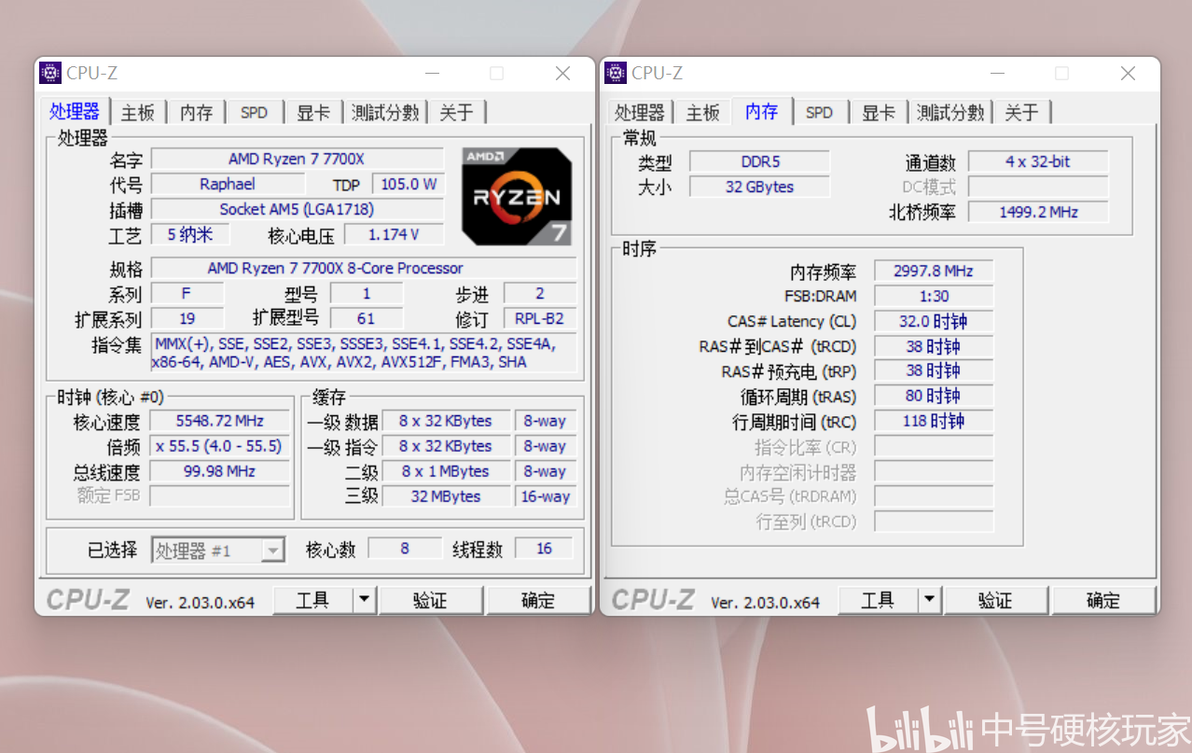Screen dimensions: 1192x753
Task: Open the 显卡 tab in left CPU-Z window
Action: [x=312, y=112]
